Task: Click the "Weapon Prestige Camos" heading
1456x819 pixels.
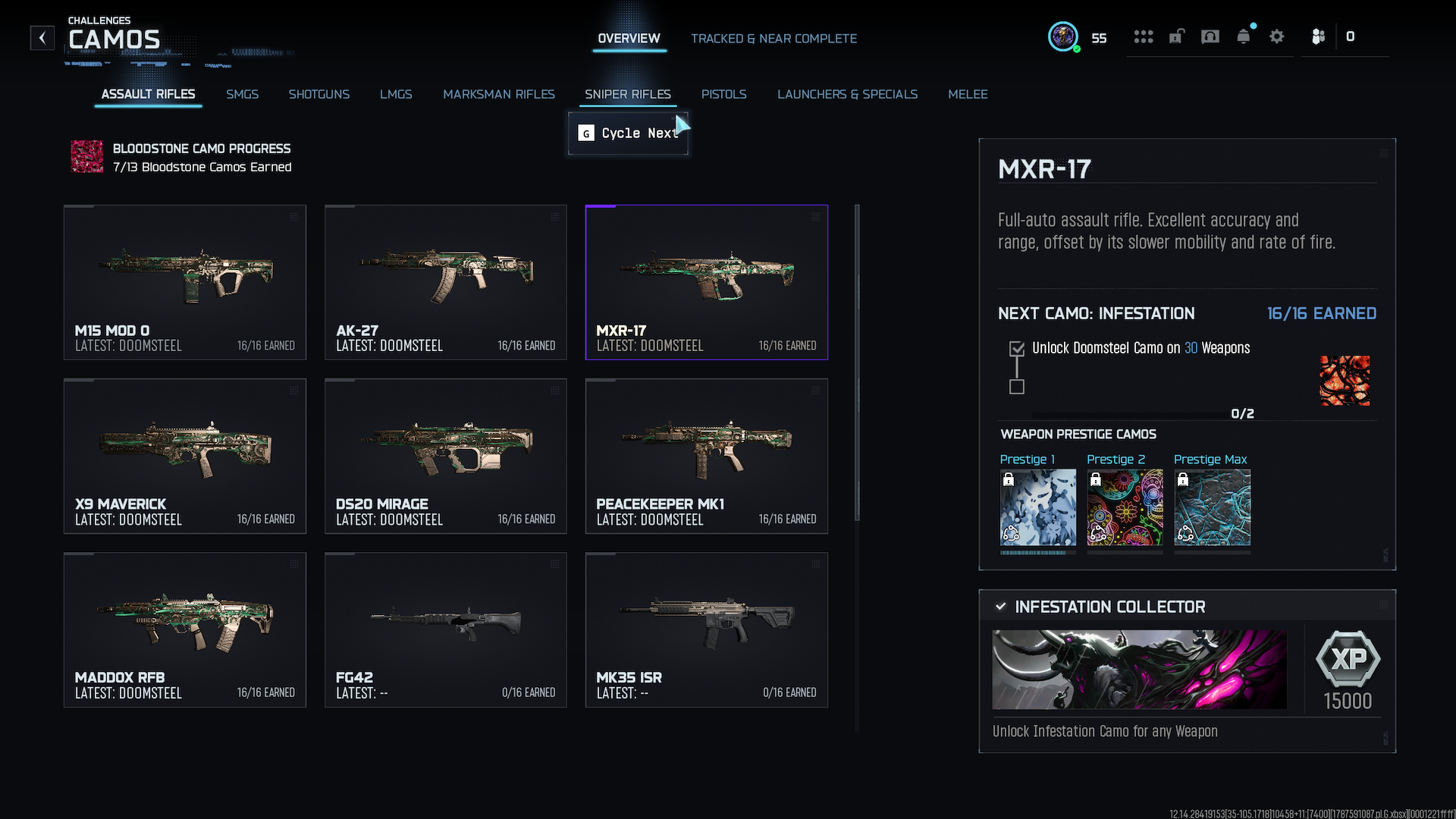Action: (x=1078, y=435)
